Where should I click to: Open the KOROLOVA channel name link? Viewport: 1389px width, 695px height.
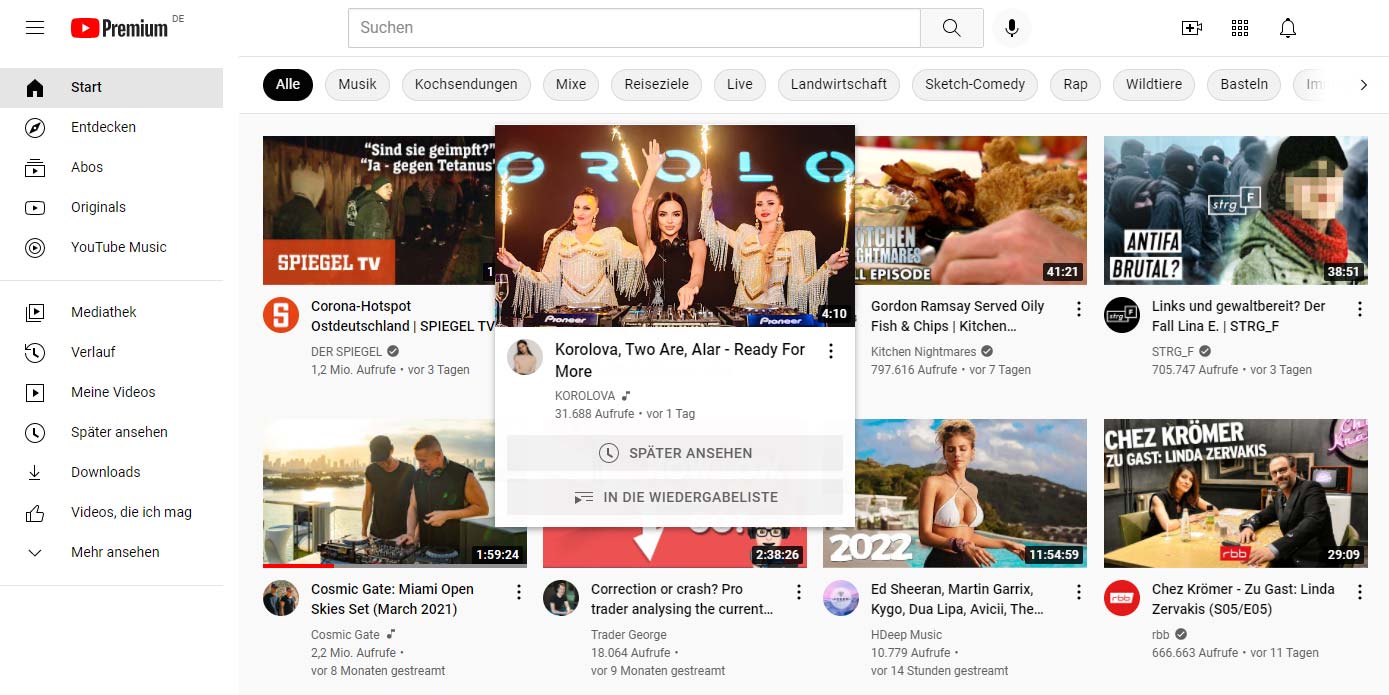click(x=585, y=396)
